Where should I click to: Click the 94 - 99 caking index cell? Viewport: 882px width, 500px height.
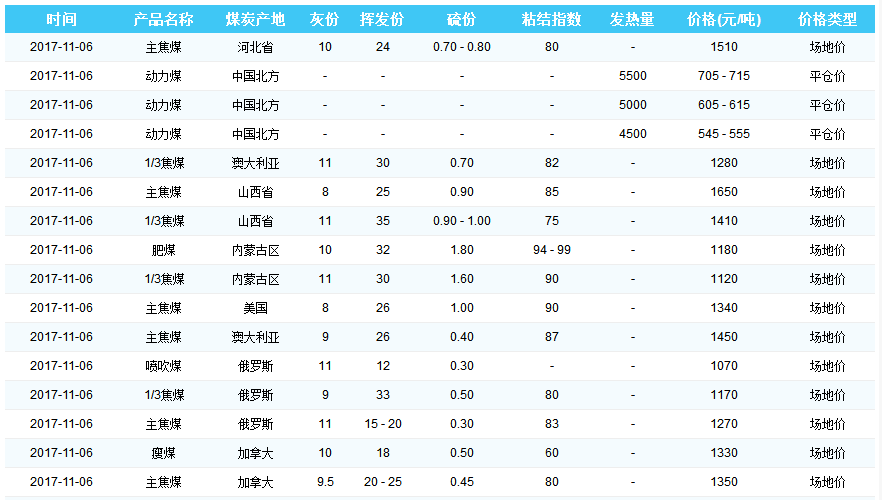pos(551,250)
